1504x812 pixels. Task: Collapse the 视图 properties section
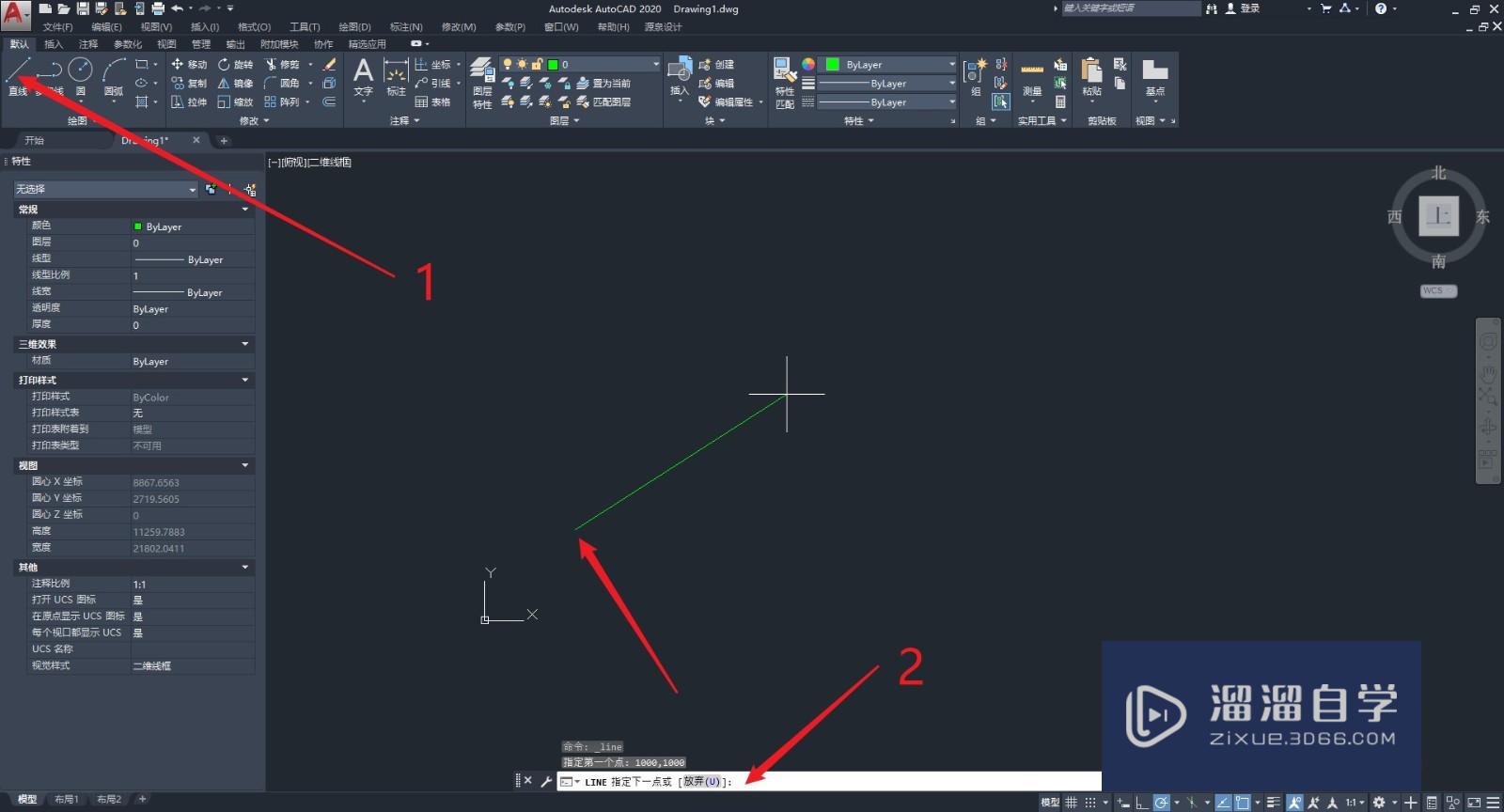[x=245, y=465]
